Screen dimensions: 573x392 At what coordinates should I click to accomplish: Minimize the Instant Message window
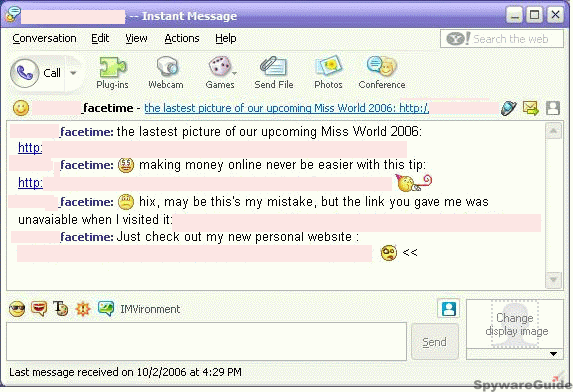514,16
